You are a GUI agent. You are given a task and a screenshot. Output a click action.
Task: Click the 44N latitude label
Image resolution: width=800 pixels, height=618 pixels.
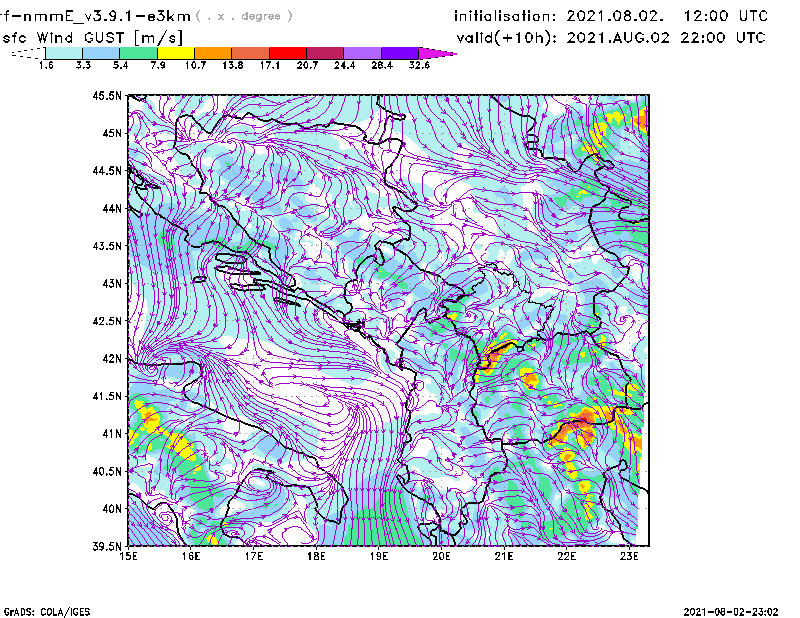(x=112, y=208)
